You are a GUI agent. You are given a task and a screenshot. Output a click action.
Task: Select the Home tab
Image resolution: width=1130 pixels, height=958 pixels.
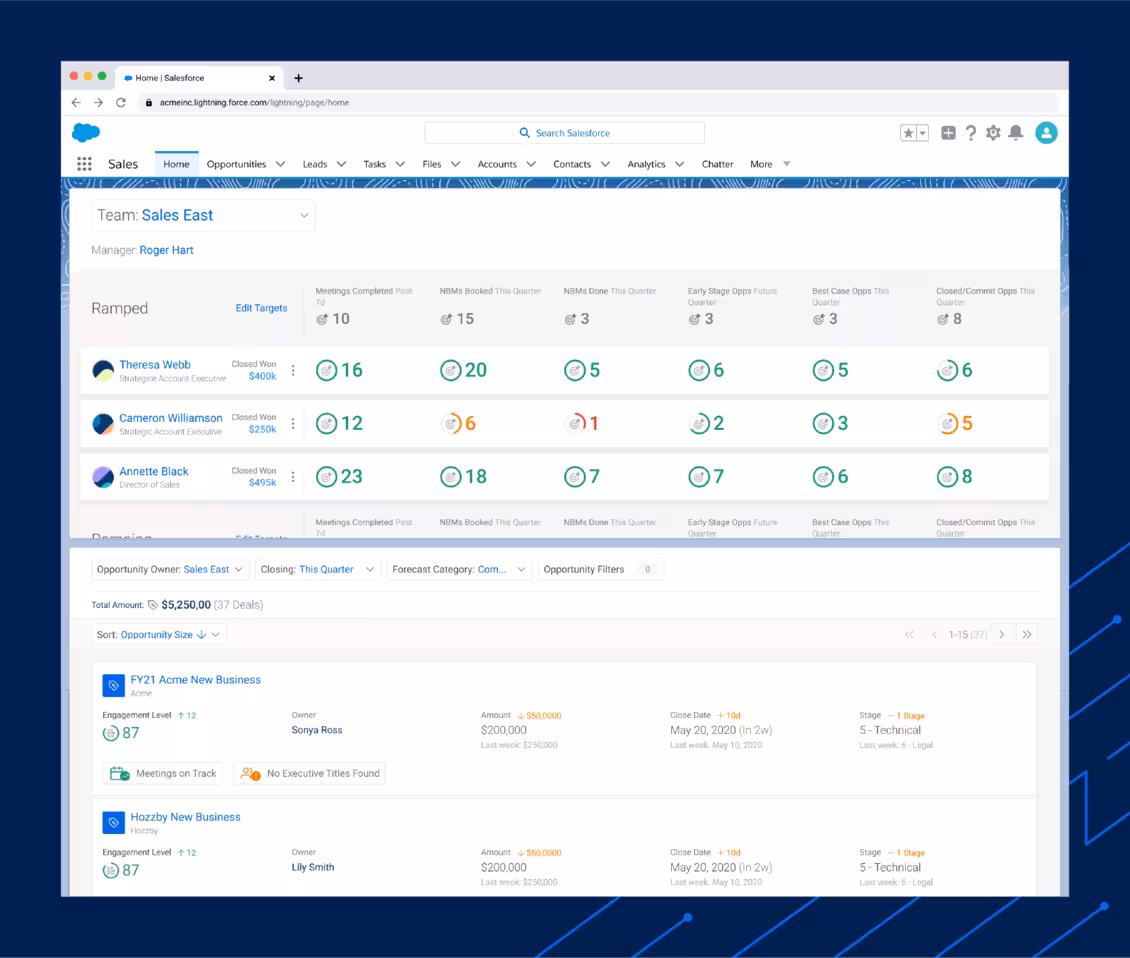pos(176,164)
